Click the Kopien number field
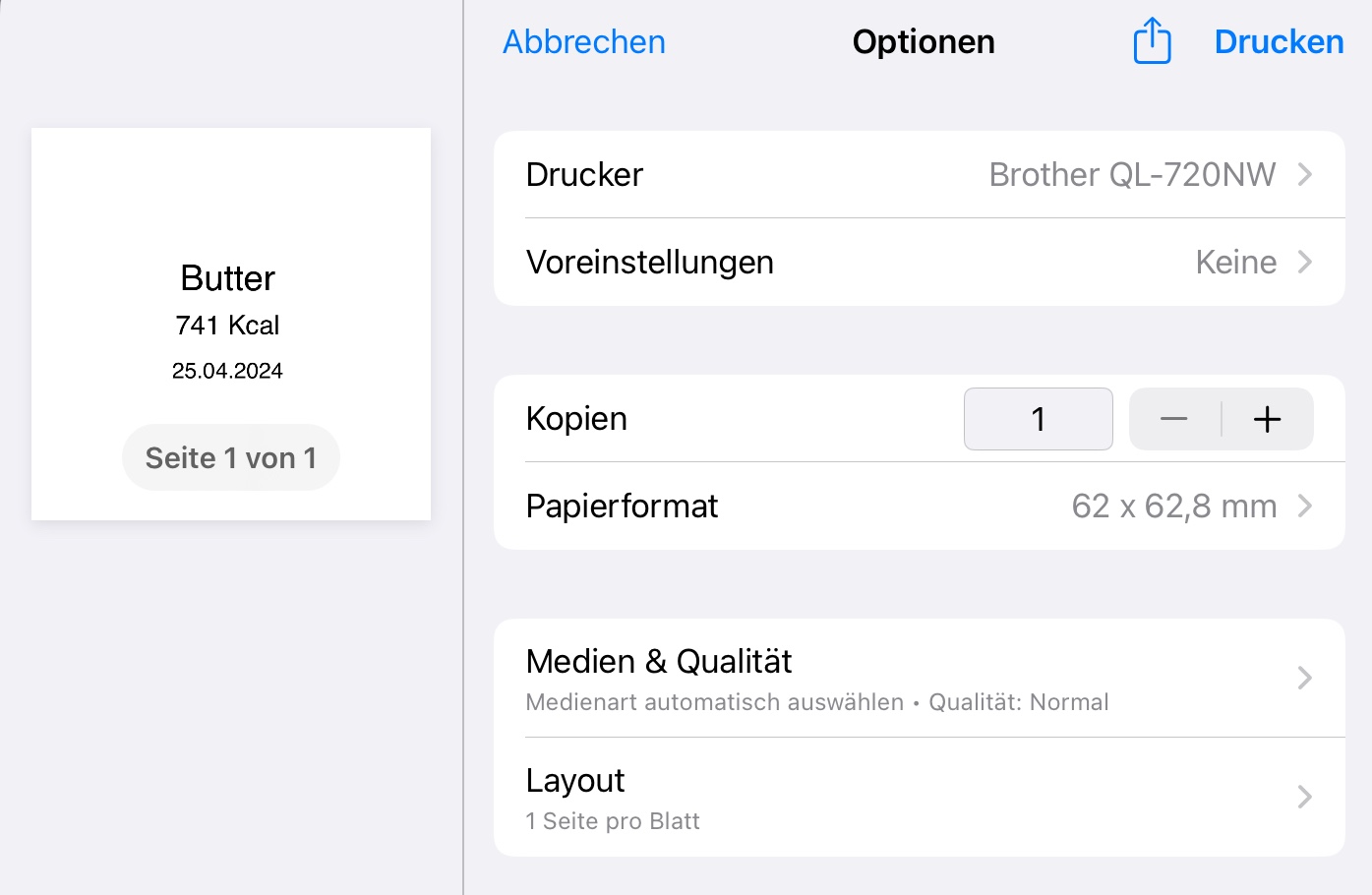Image resolution: width=1372 pixels, height=895 pixels. click(1038, 419)
